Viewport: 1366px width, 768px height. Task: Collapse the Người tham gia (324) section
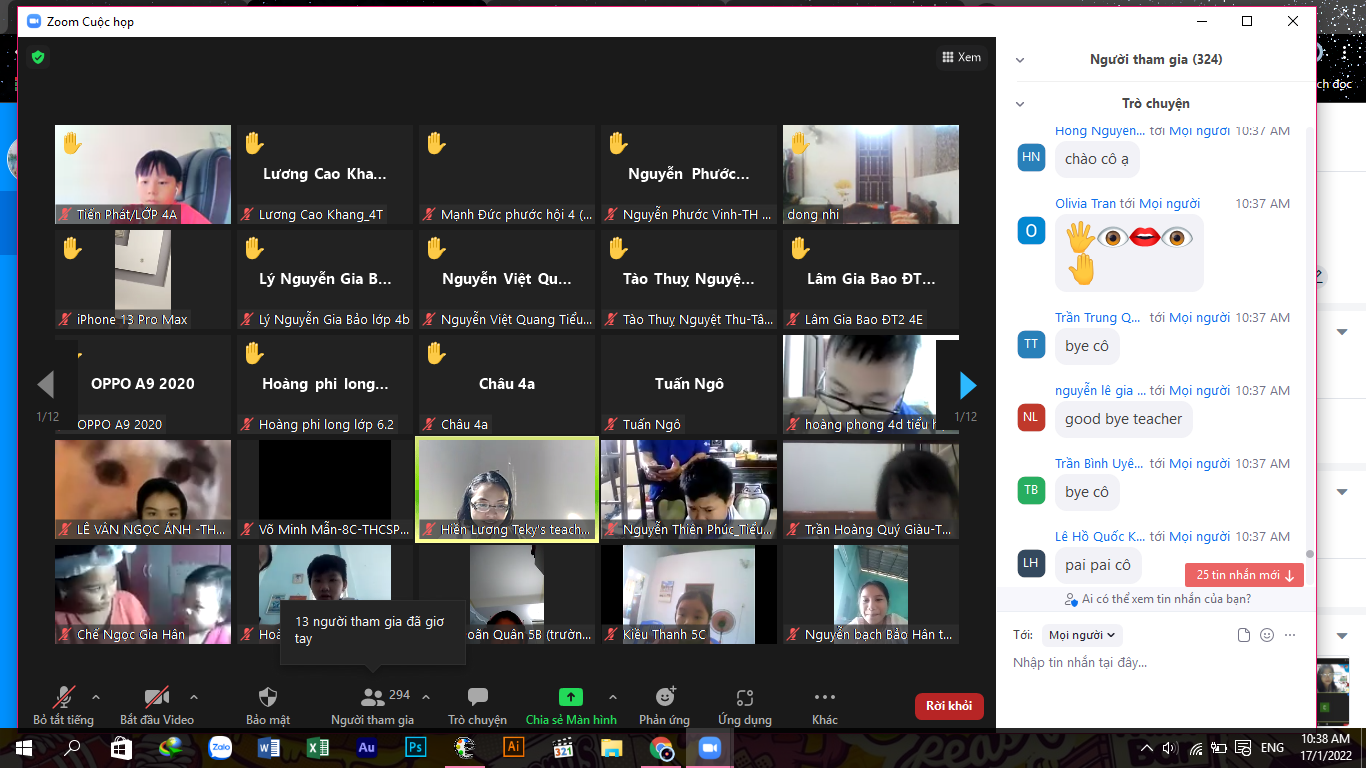(1020, 60)
